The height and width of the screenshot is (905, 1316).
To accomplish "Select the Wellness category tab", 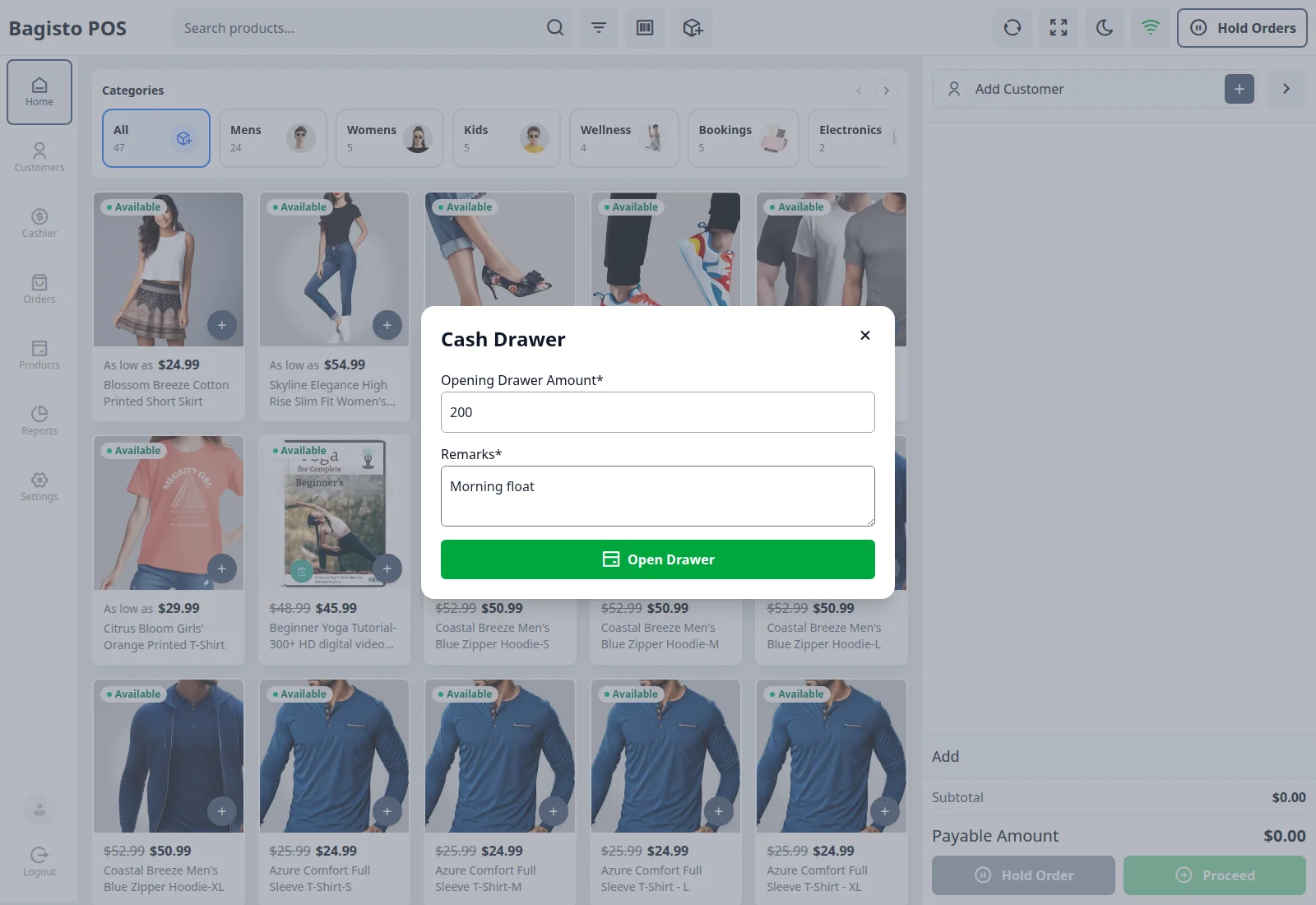I will click(x=624, y=138).
